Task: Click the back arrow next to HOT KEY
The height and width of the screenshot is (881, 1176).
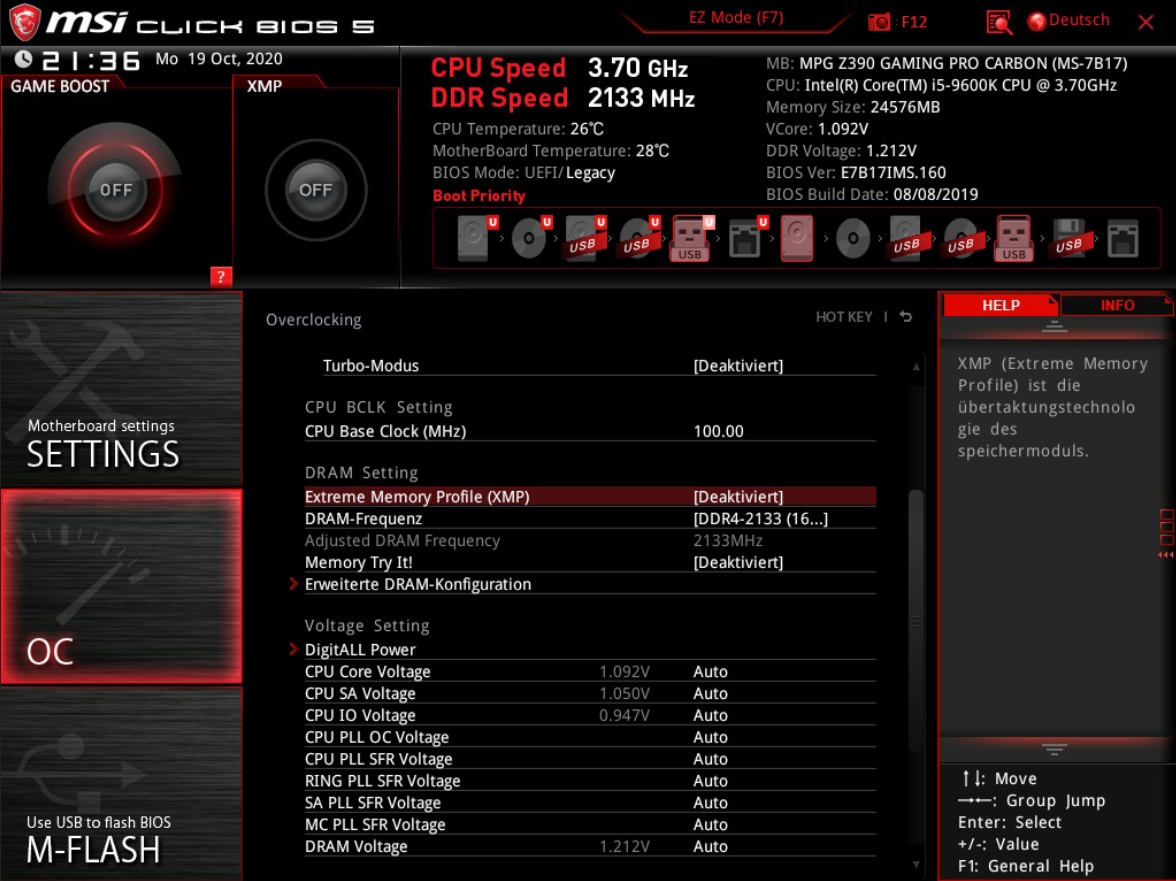Action: (x=906, y=316)
